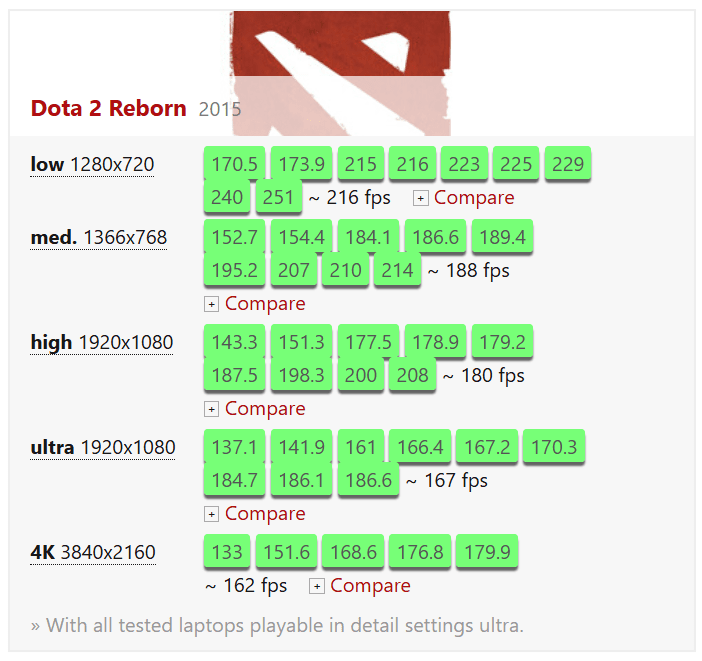Click the 152.7 result badge

pos(234,237)
